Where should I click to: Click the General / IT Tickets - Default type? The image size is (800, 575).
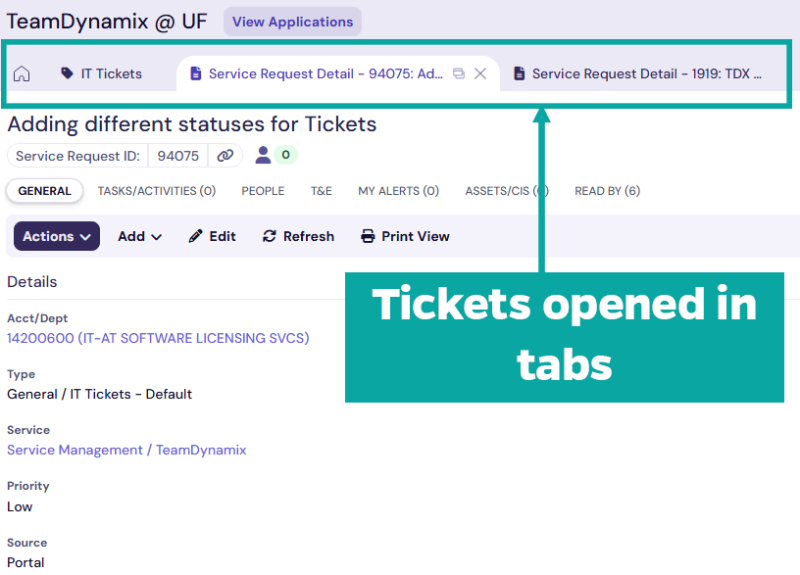pyautogui.click(x=99, y=394)
